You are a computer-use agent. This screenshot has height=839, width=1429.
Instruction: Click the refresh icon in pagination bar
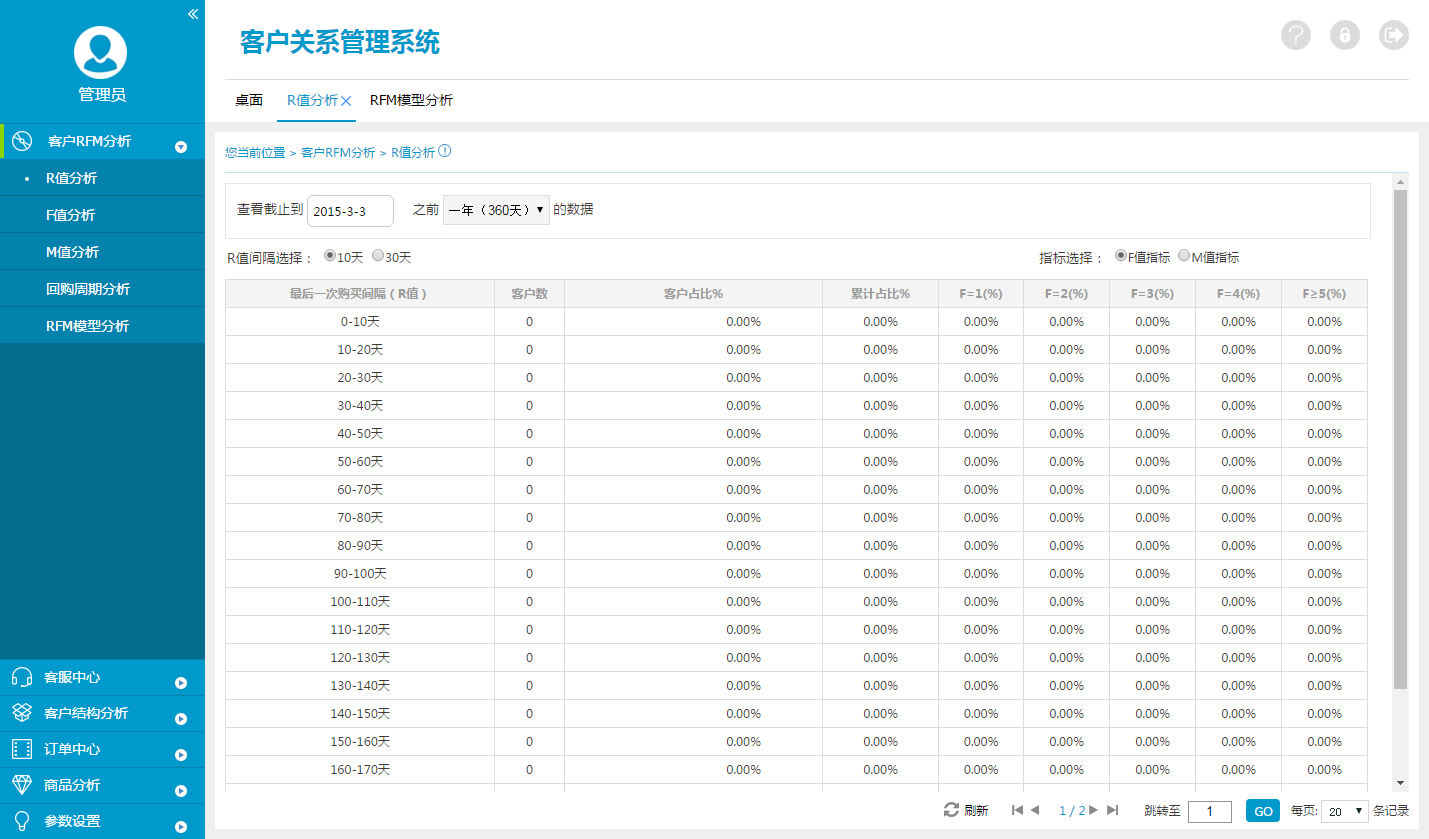(951, 810)
